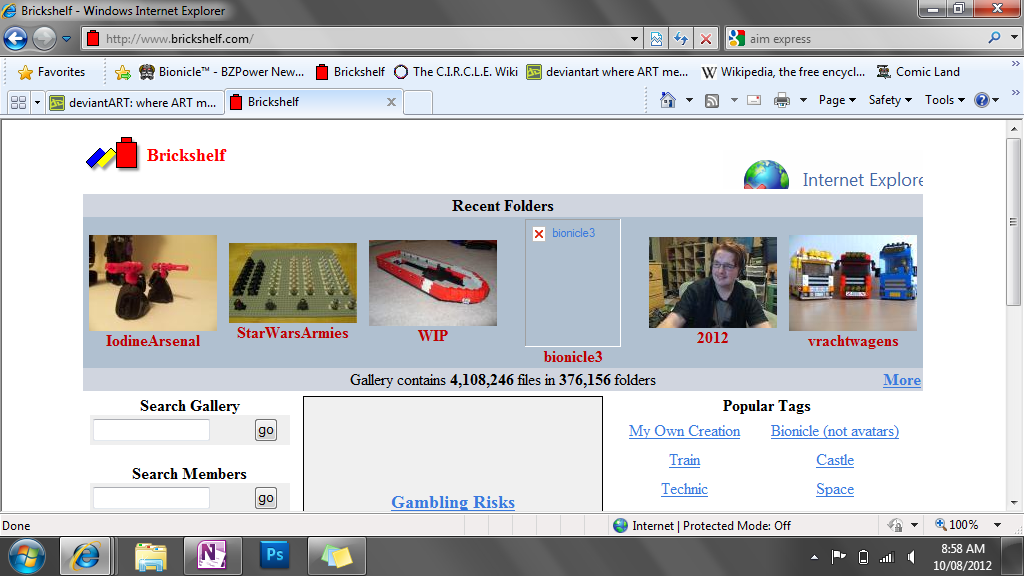This screenshot has height=576, width=1024.
Task: Open the Gambling Risks link
Action: (453, 502)
